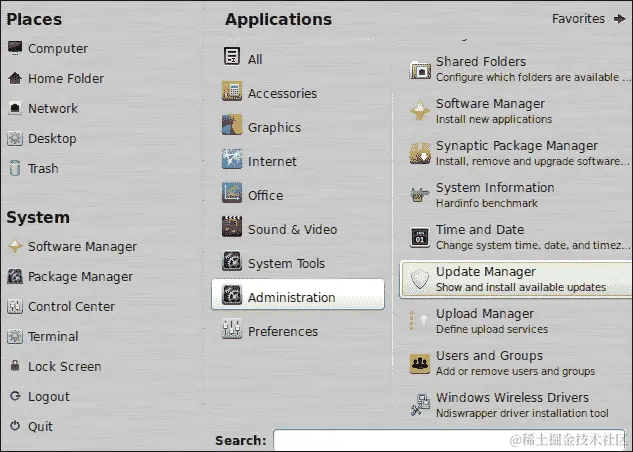Click in the Search input field
633x452 pixels.
[449, 440]
